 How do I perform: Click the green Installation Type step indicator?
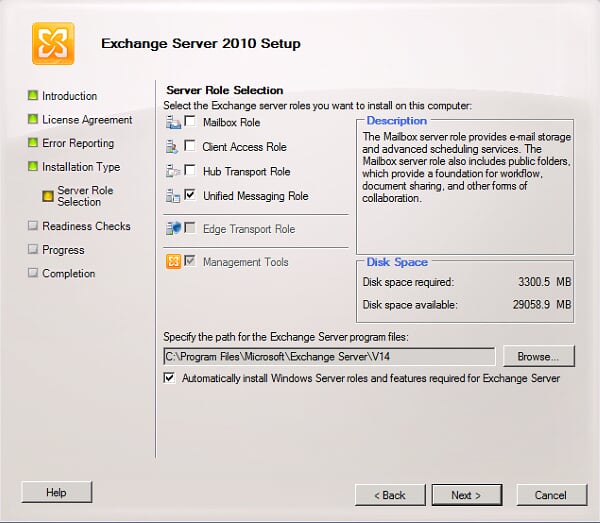[x=33, y=166]
